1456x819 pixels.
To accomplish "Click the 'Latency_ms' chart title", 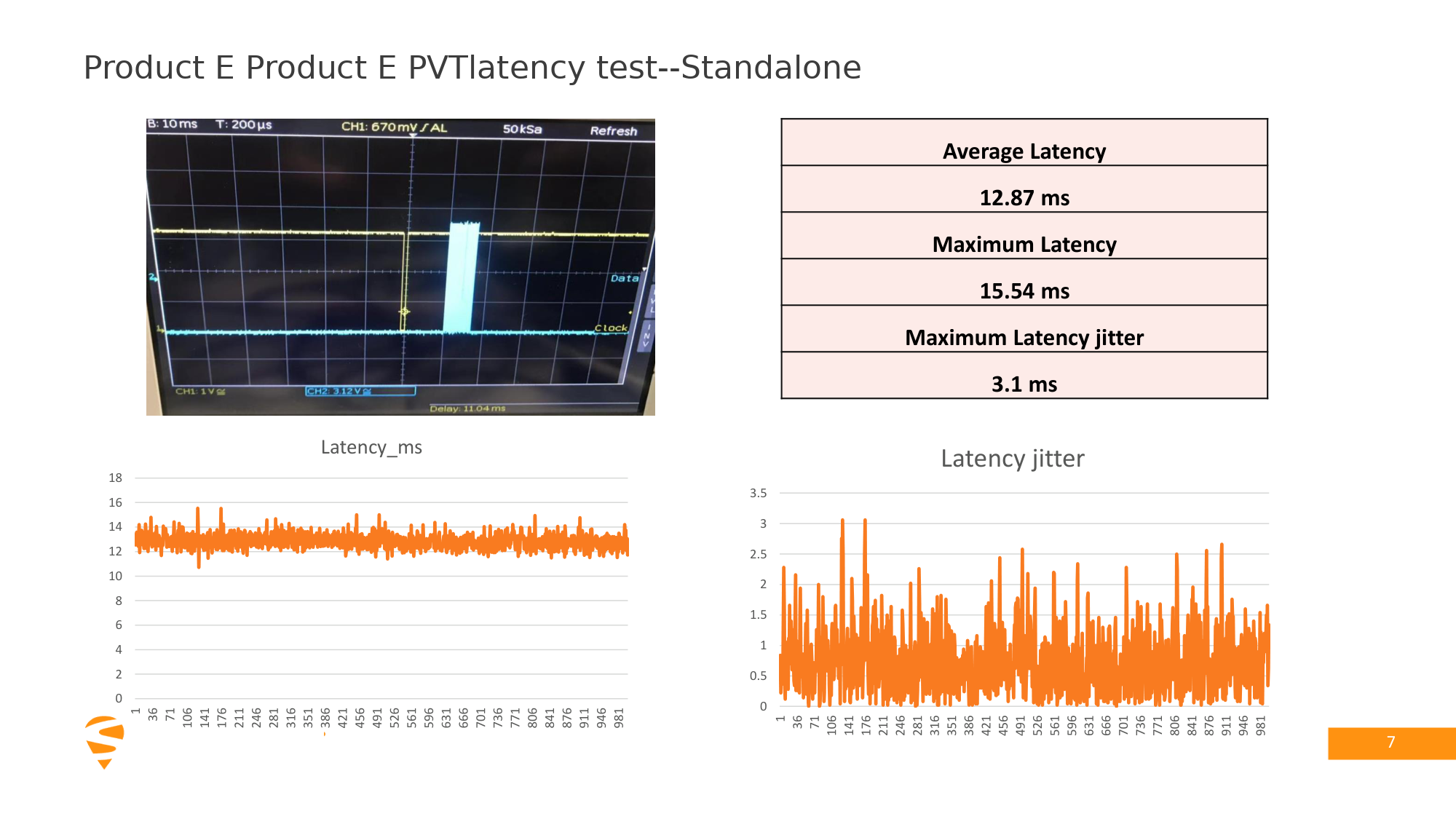I will (x=371, y=447).
